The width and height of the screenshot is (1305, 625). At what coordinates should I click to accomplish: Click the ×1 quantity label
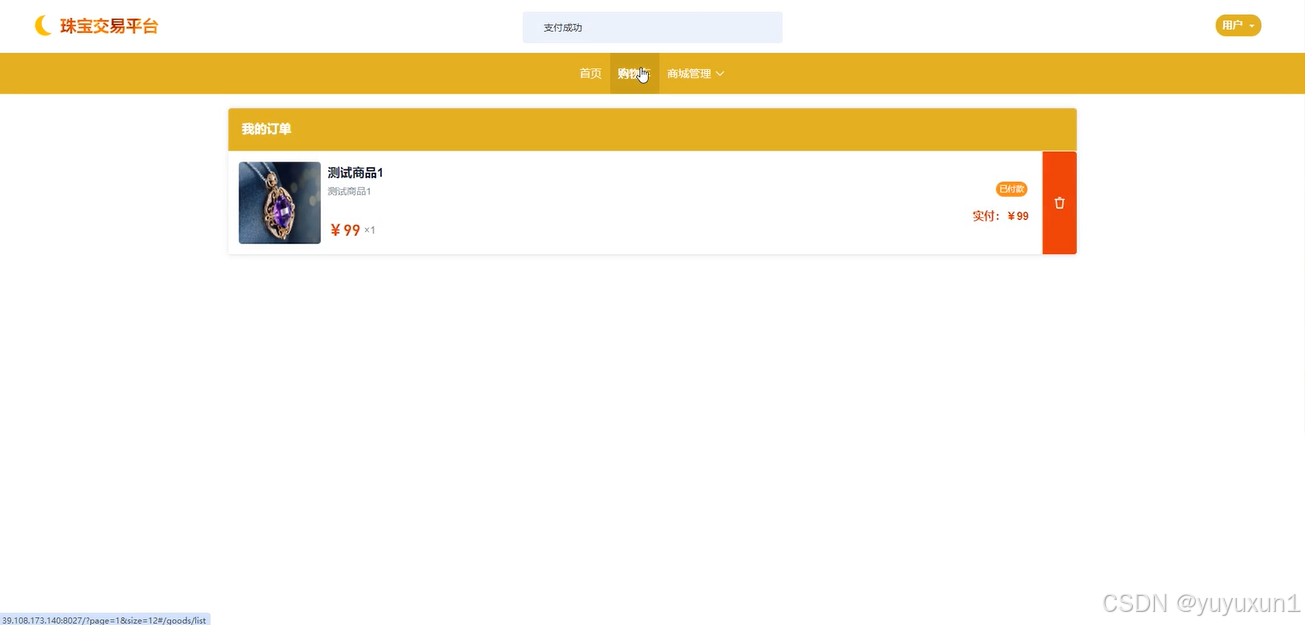click(x=370, y=231)
